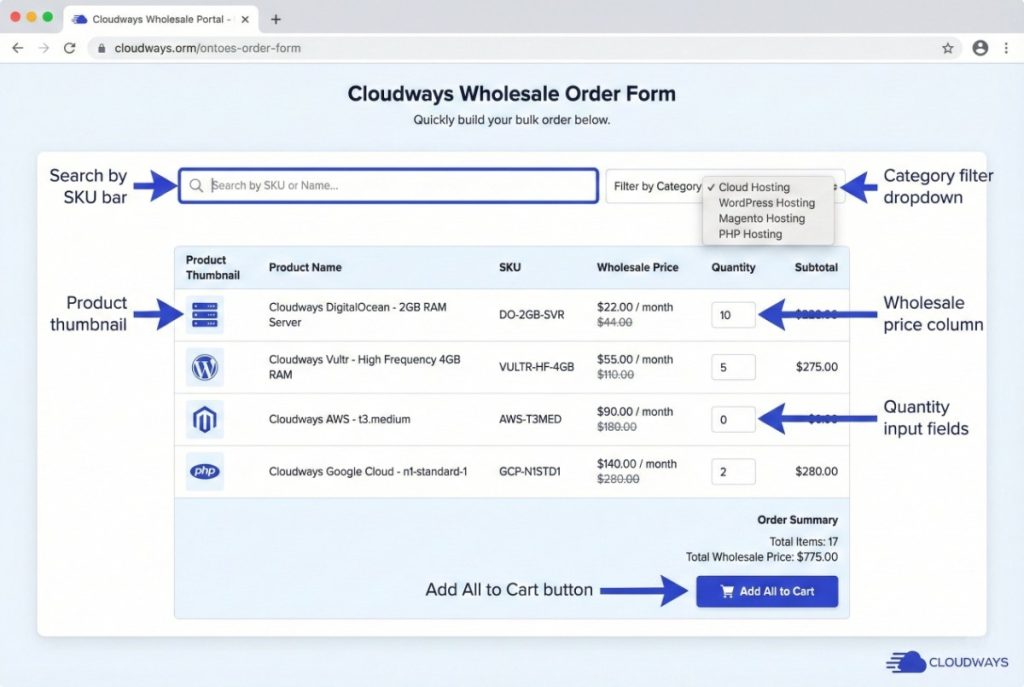Image resolution: width=1024 pixels, height=687 pixels.
Task: Bookmark the page with the star icon
Action: point(948,48)
